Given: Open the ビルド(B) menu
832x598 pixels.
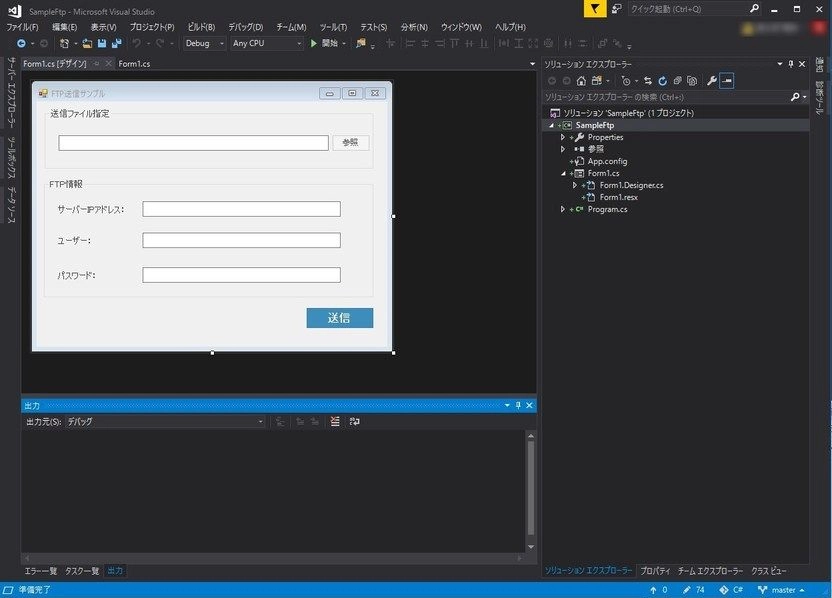Looking at the screenshot, I should [201, 27].
